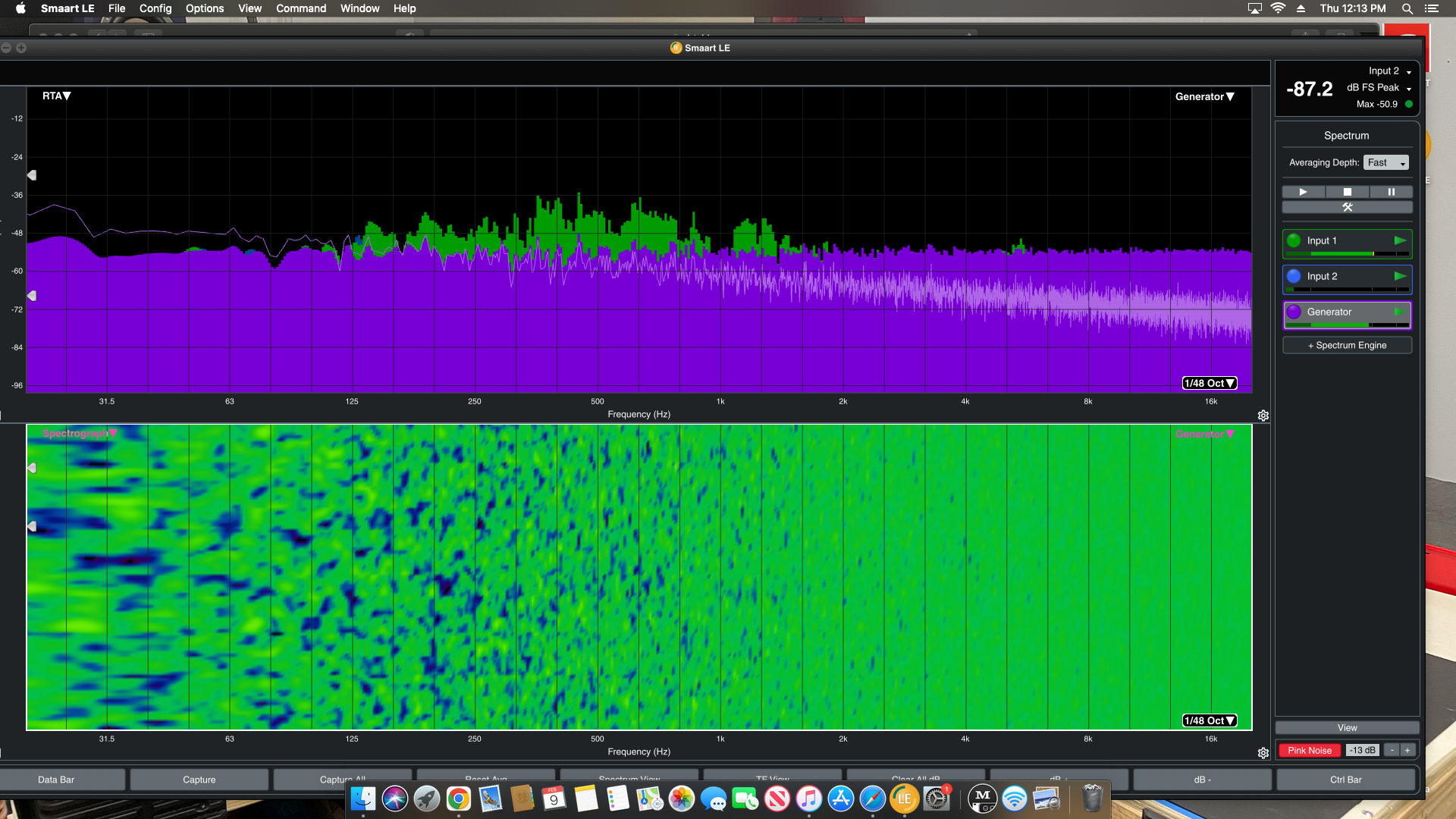Open Wi-Fi status in the menu bar
Screen dimensions: 1456x819
coord(1278,8)
